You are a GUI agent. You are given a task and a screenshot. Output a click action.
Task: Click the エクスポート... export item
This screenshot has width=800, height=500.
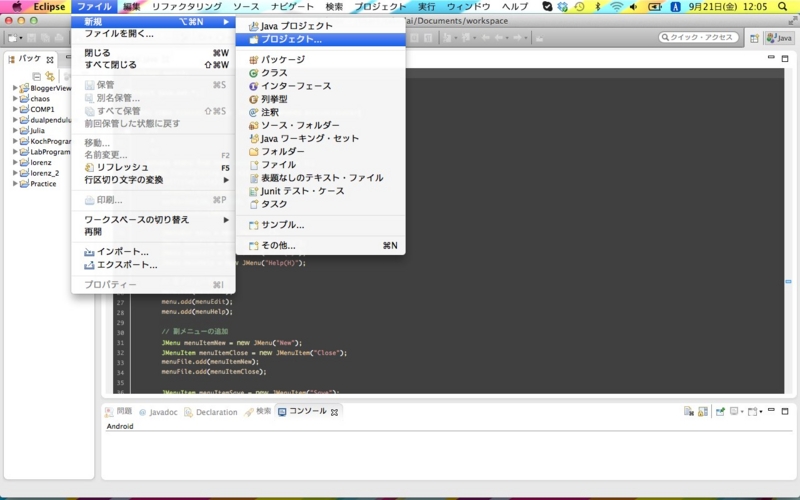153,265
